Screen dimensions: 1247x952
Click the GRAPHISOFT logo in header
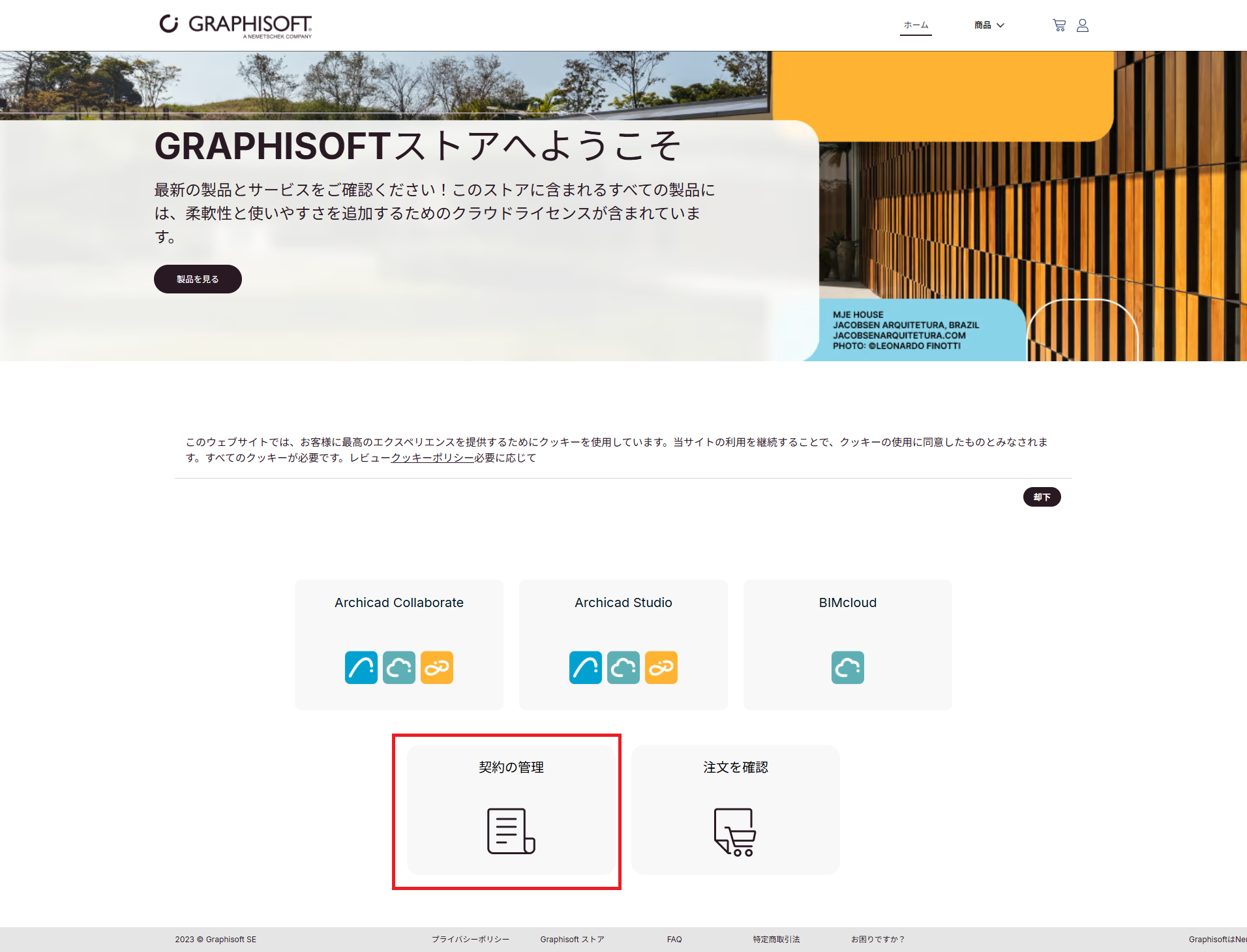[236, 26]
